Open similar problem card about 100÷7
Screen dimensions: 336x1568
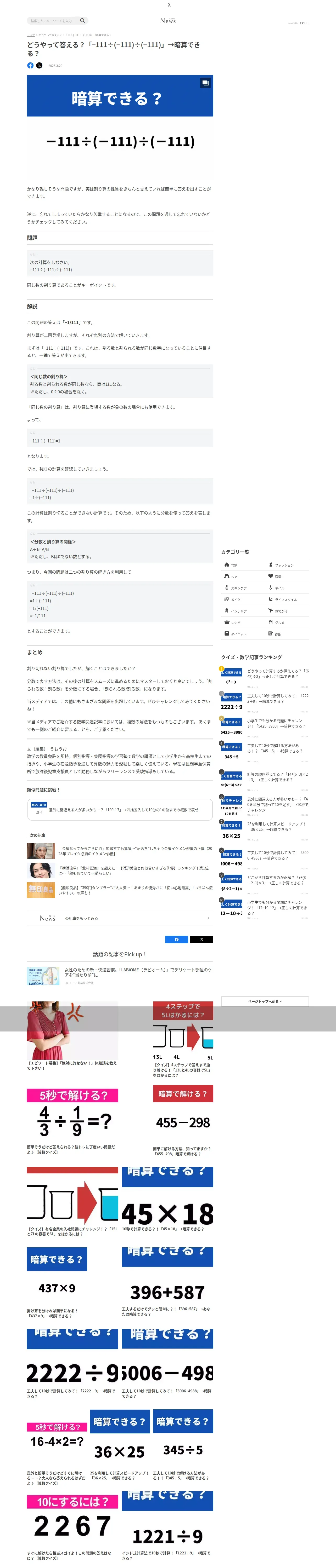click(120, 810)
